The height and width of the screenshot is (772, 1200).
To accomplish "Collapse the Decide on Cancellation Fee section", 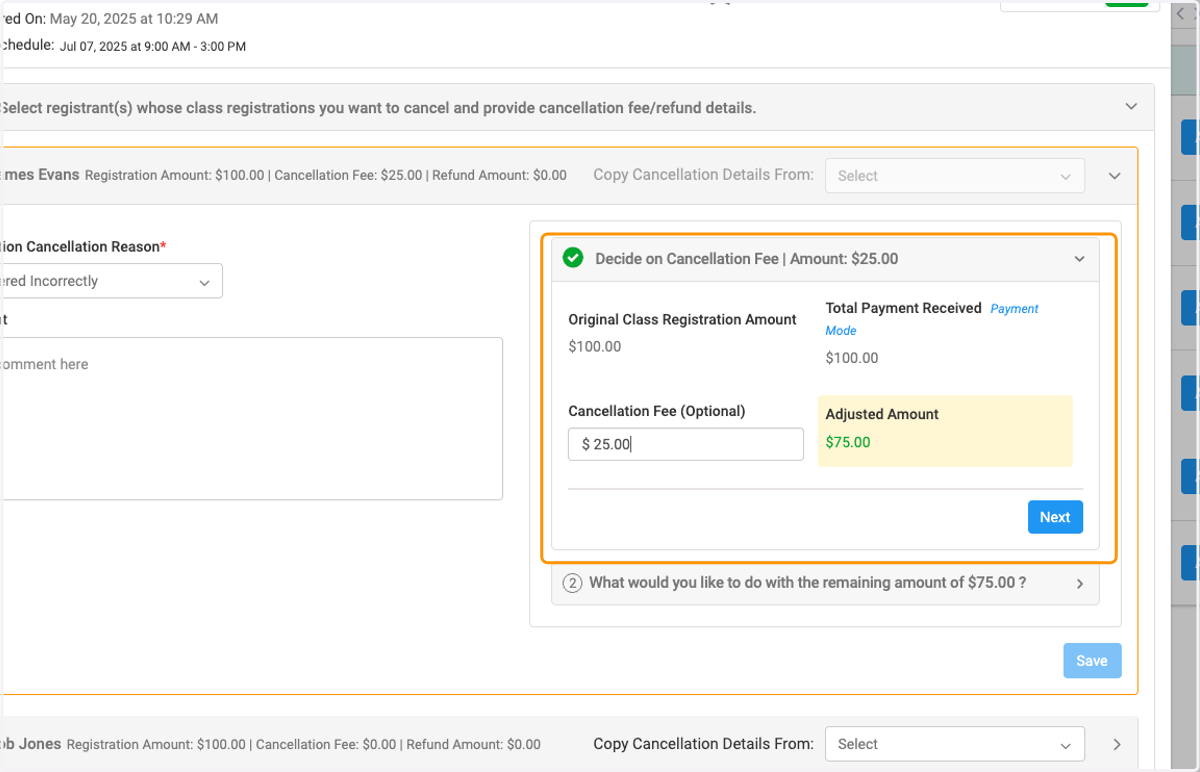I will pyautogui.click(x=1079, y=259).
